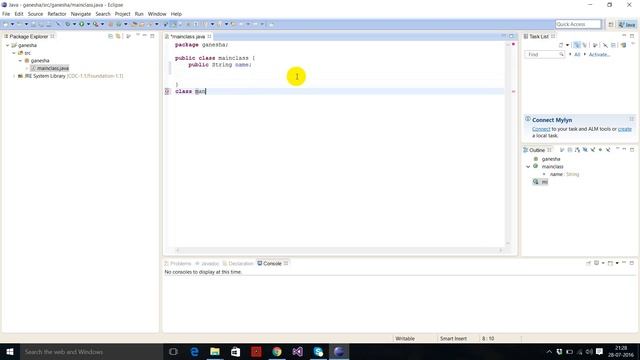640x360 pixels.
Task: Open the Project menu
Action: point(122,14)
